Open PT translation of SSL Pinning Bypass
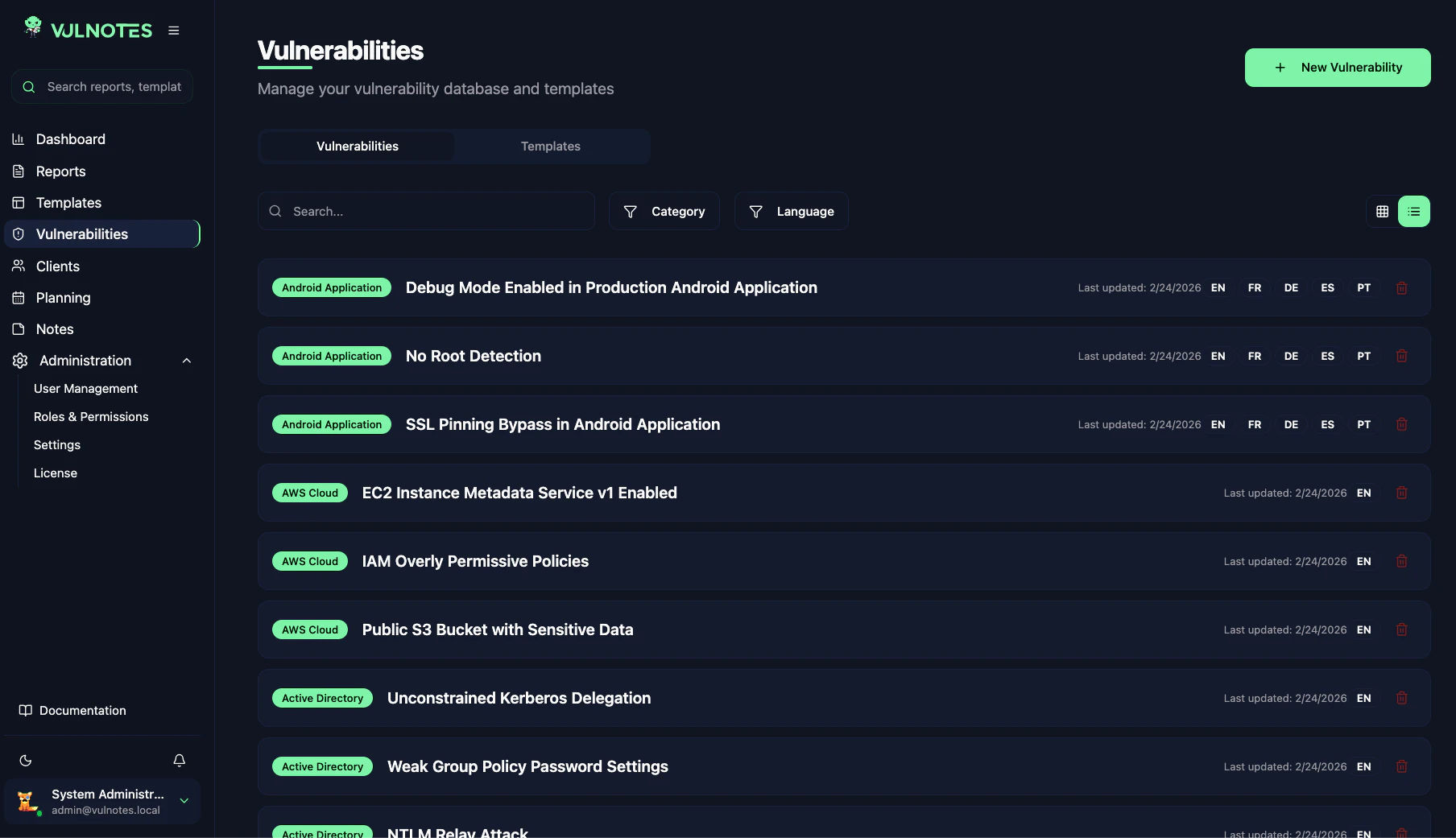The height and width of the screenshot is (838, 1456). (x=1363, y=424)
